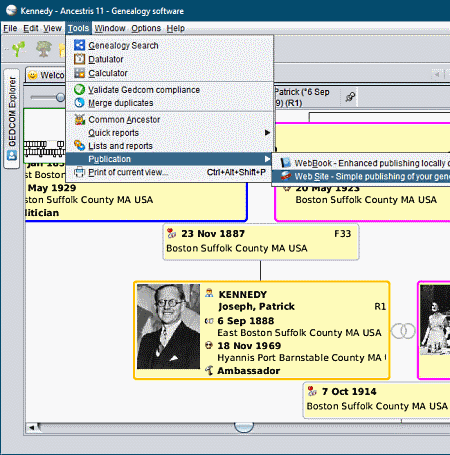This screenshot has height=455, width=450.
Task: Open Common Ancestor tool
Action: pos(170,119)
